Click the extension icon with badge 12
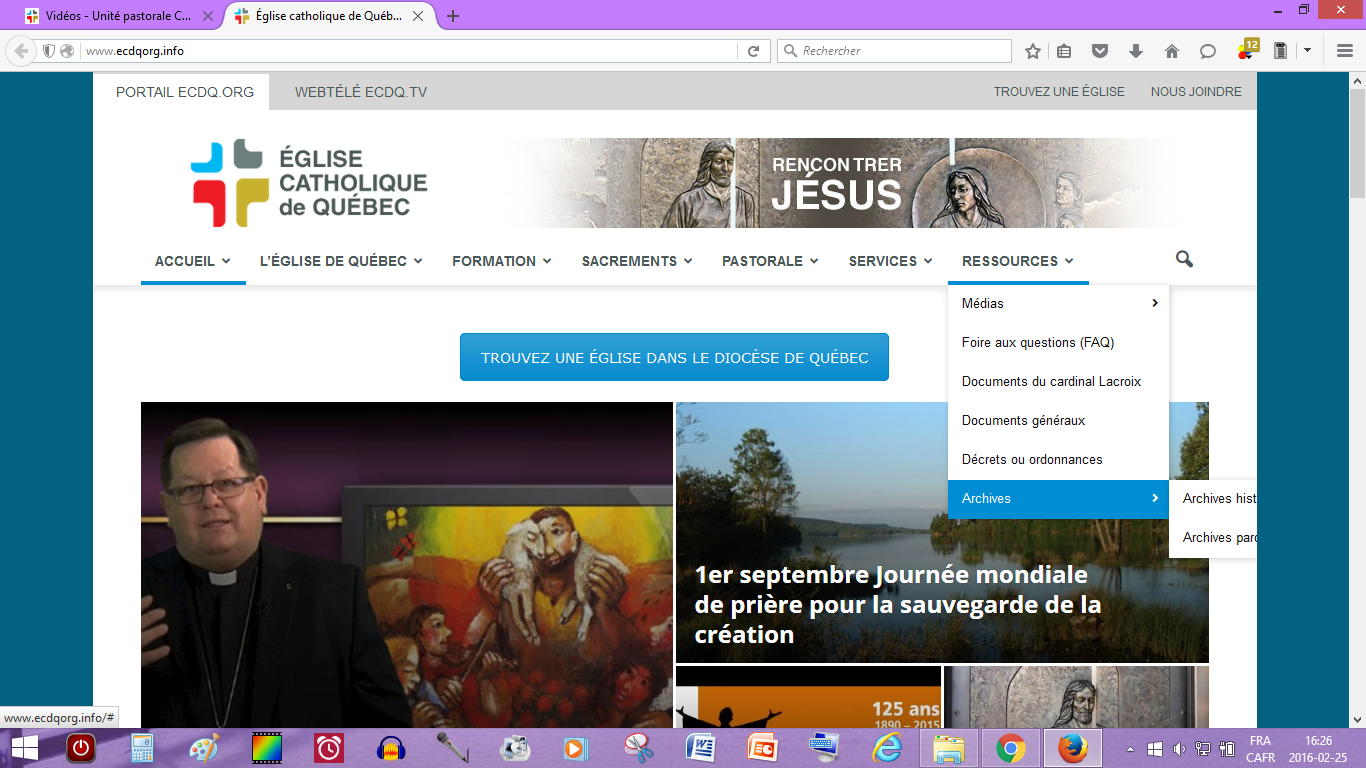1366x768 pixels. (1247, 50)
